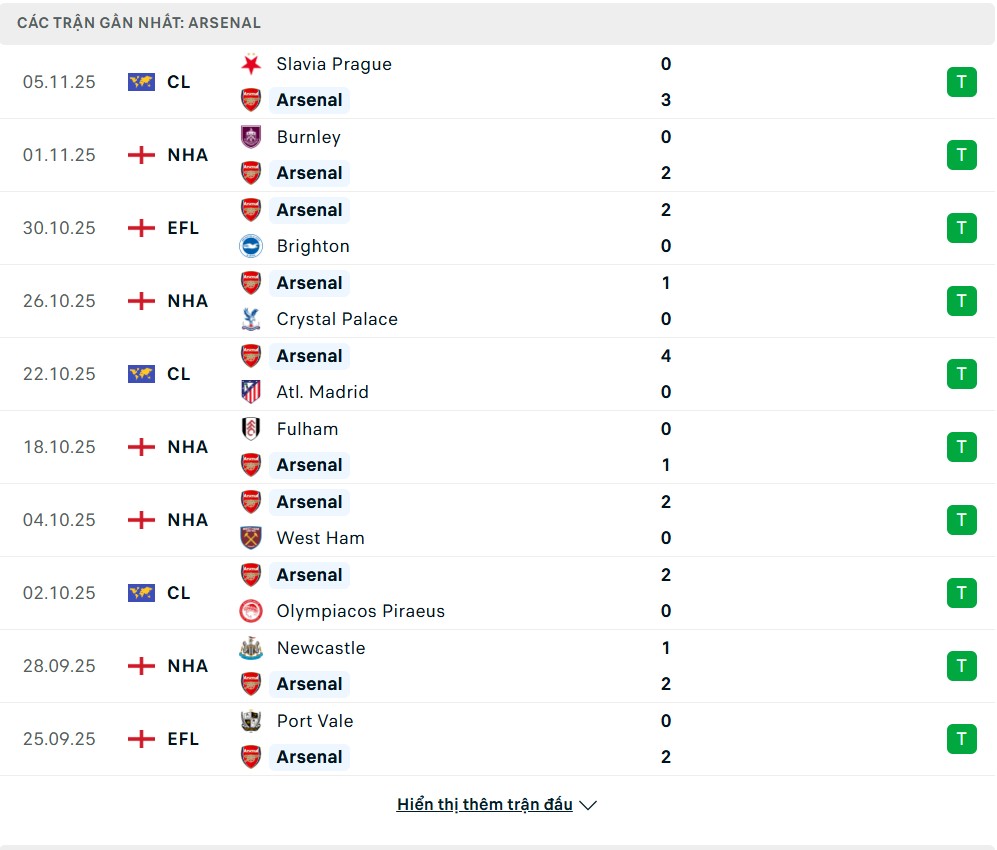Open 'Hiển thị thêm trận đấu' link
This screenshot has width=997, height=850.
[x=484, y=805]
